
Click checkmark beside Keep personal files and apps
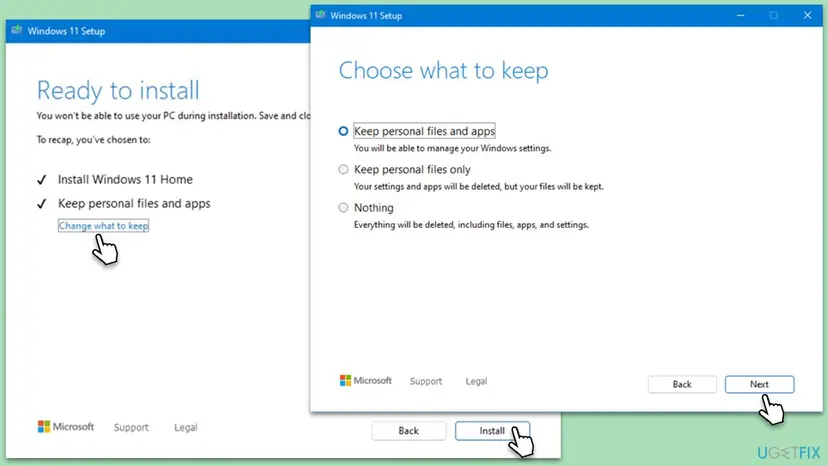[42, 204]
